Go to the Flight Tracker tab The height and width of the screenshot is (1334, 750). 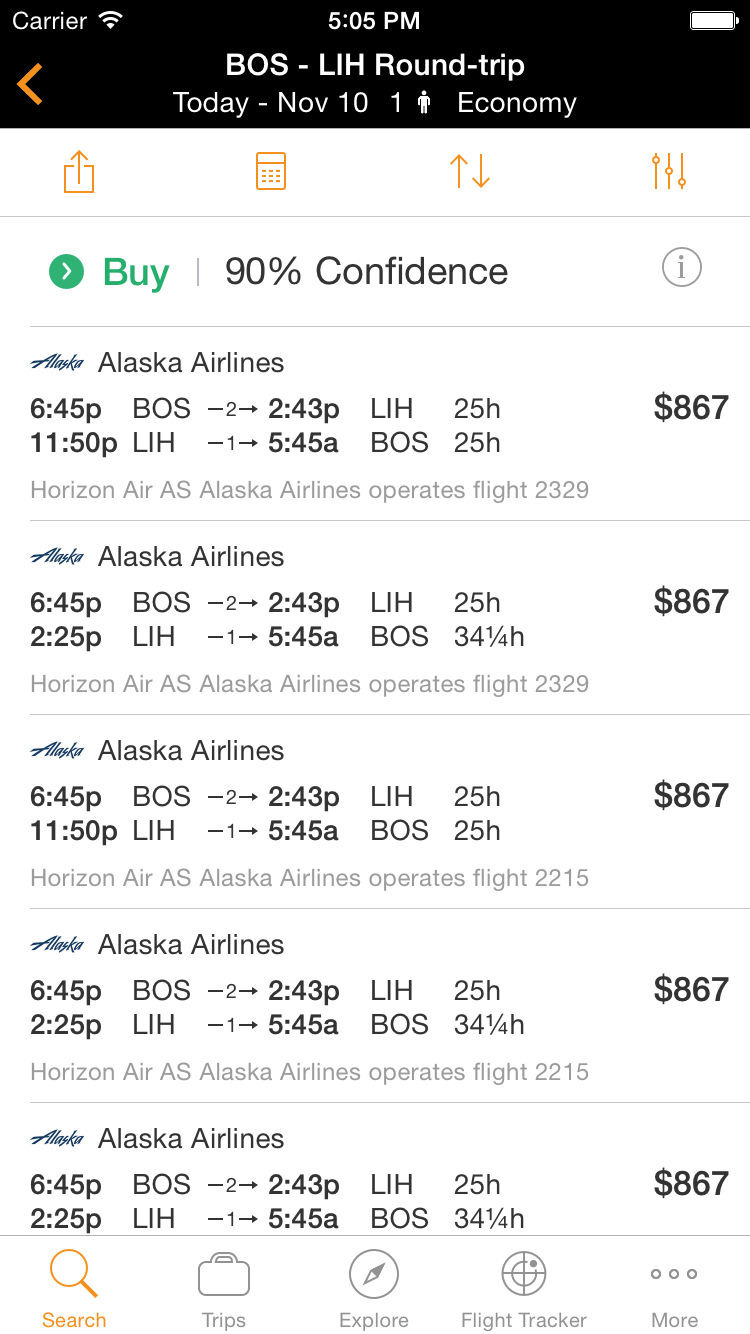point(524,1290)
